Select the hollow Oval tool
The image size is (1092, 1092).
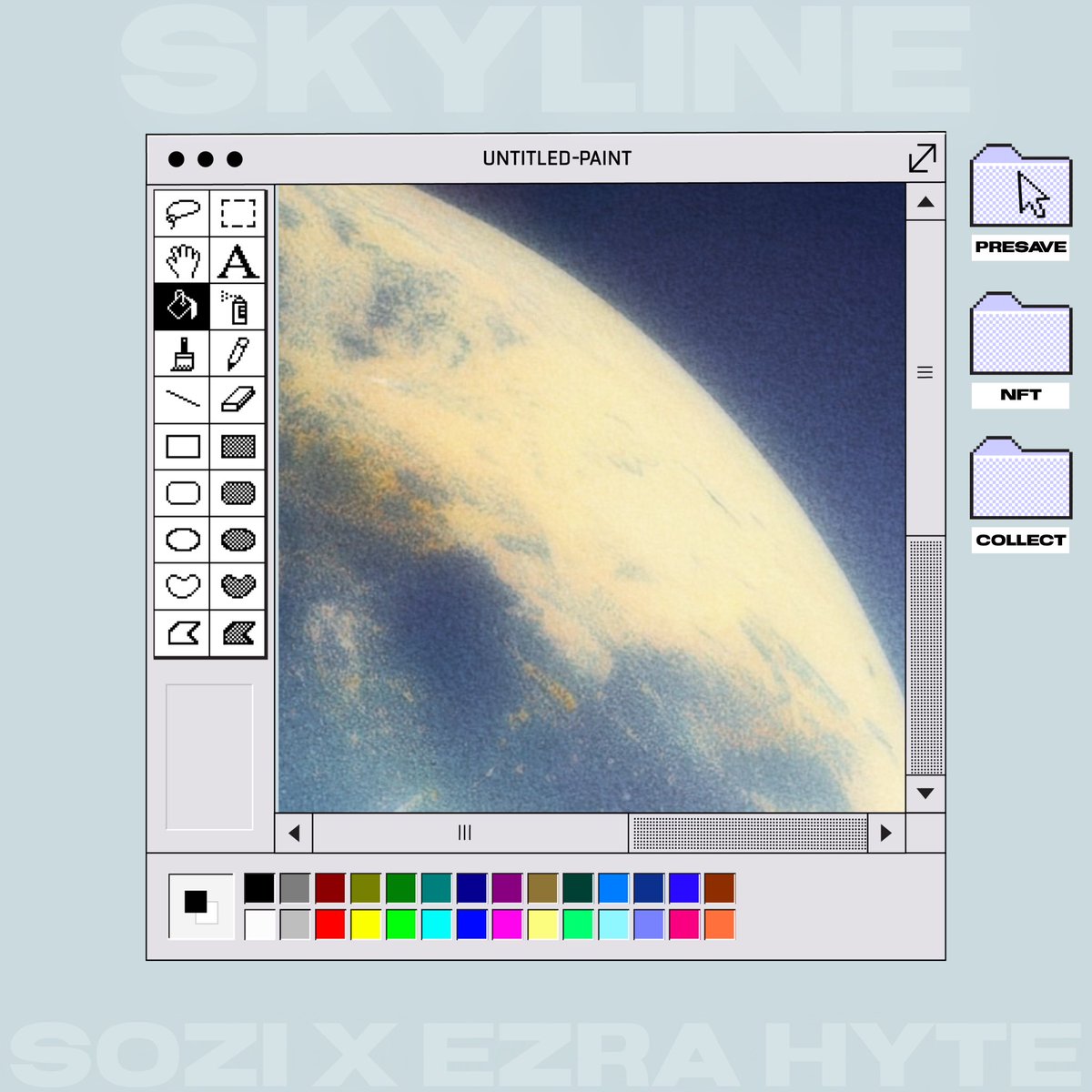click(182, 540)
